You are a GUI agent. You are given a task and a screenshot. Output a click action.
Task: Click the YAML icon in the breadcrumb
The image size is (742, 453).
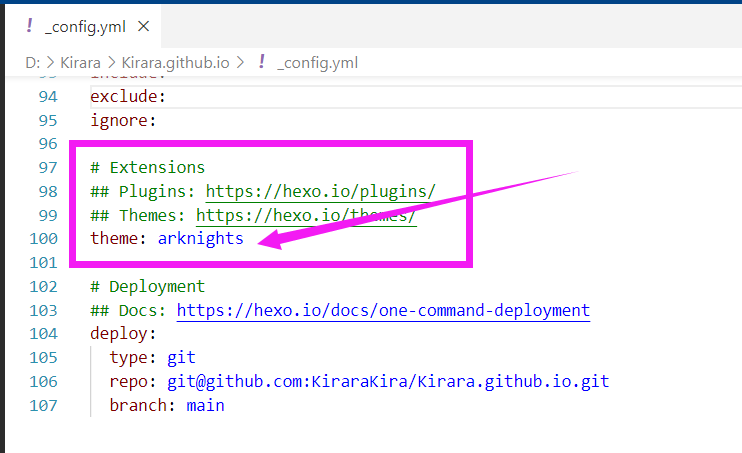coord(262,62)
